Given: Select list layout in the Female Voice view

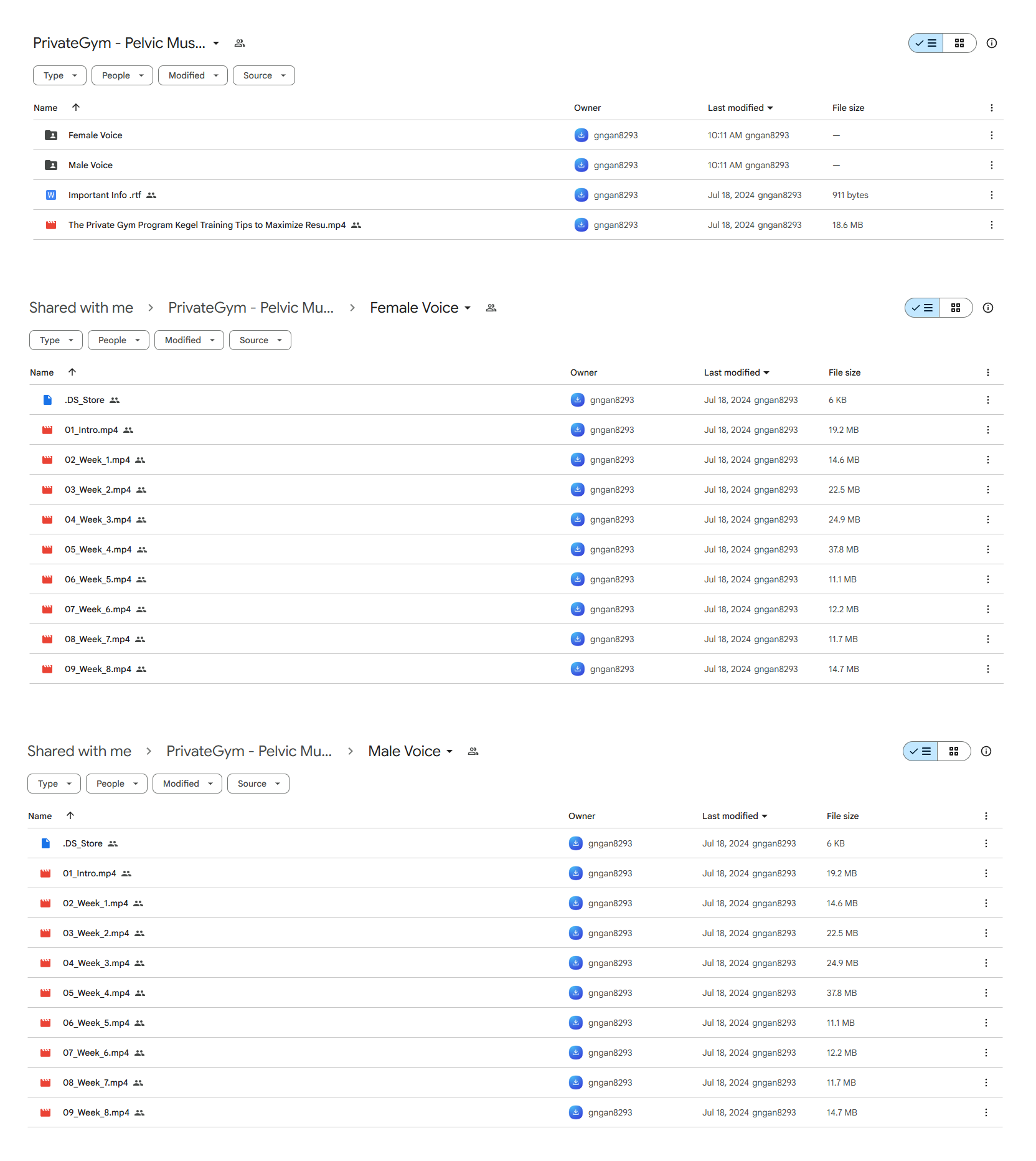Looking at the screenshot, I should click(x=922, y=308).
